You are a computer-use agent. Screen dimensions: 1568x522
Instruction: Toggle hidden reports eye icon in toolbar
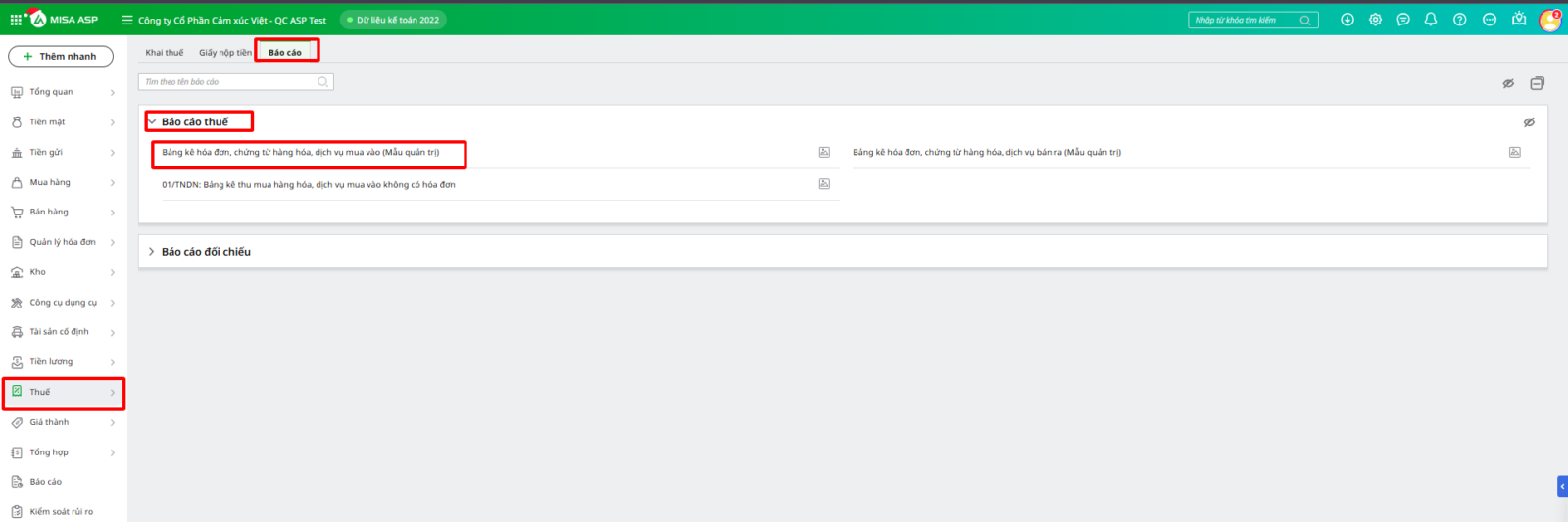point(1508,83)
